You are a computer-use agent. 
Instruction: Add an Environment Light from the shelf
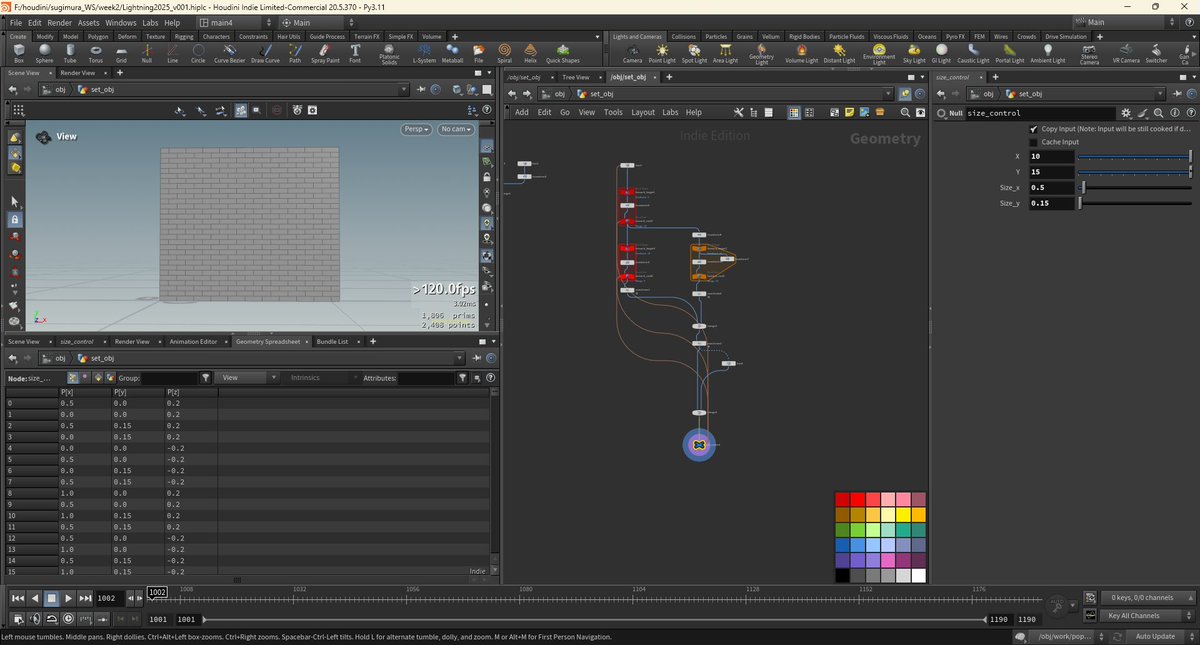click(x=879, y=54)
